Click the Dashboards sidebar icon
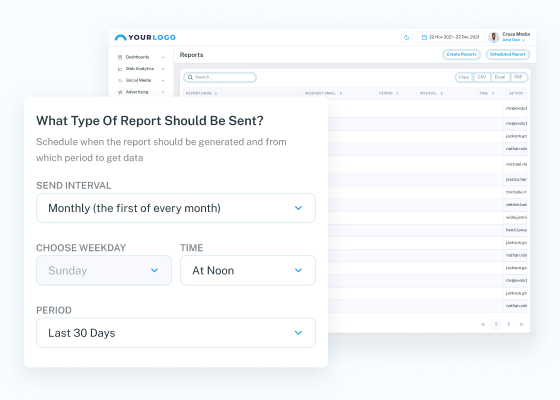Viewport: 560px width, 400px height. click(x=120, y=57)
